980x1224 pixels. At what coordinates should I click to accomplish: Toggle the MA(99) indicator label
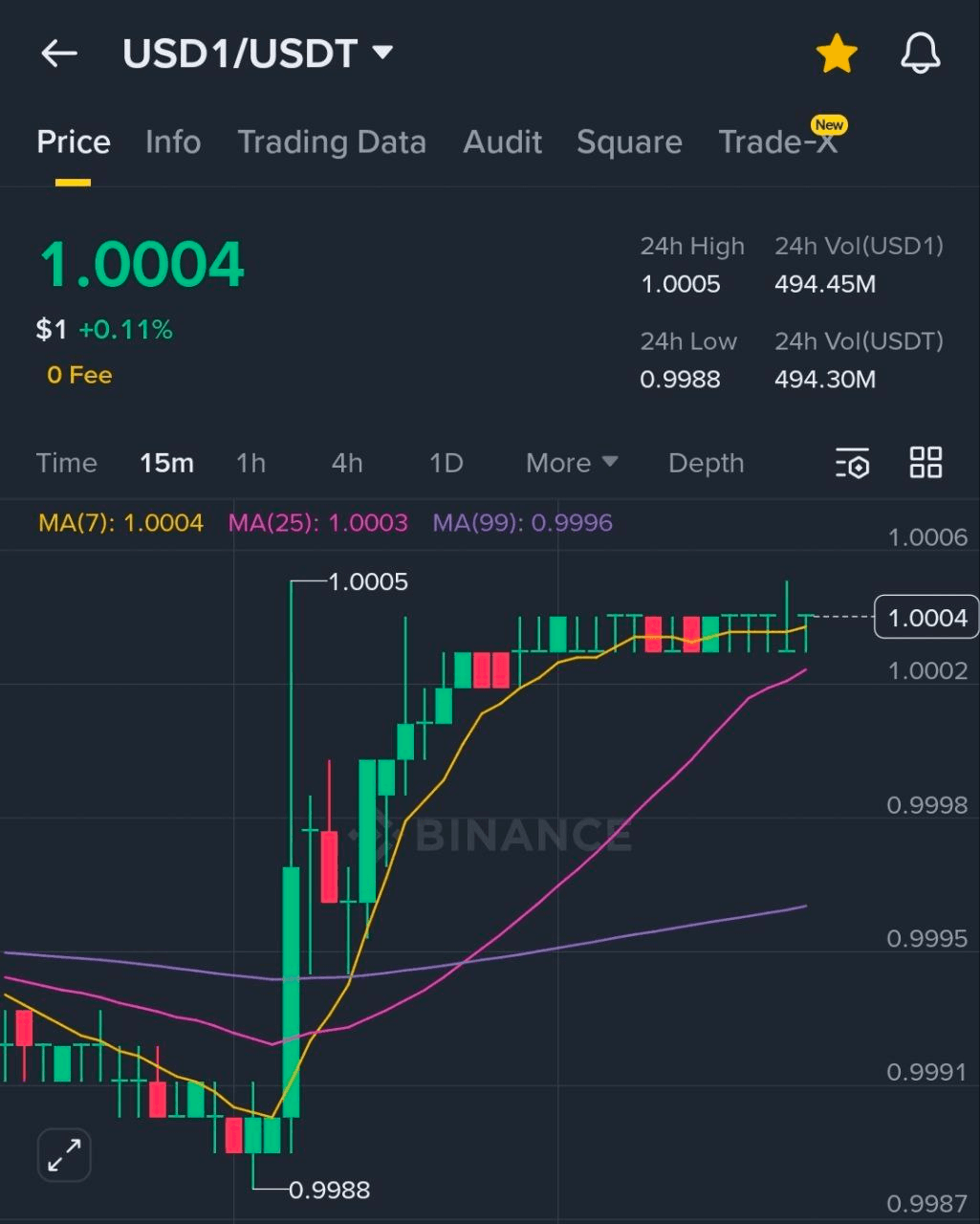pos(521,523)
